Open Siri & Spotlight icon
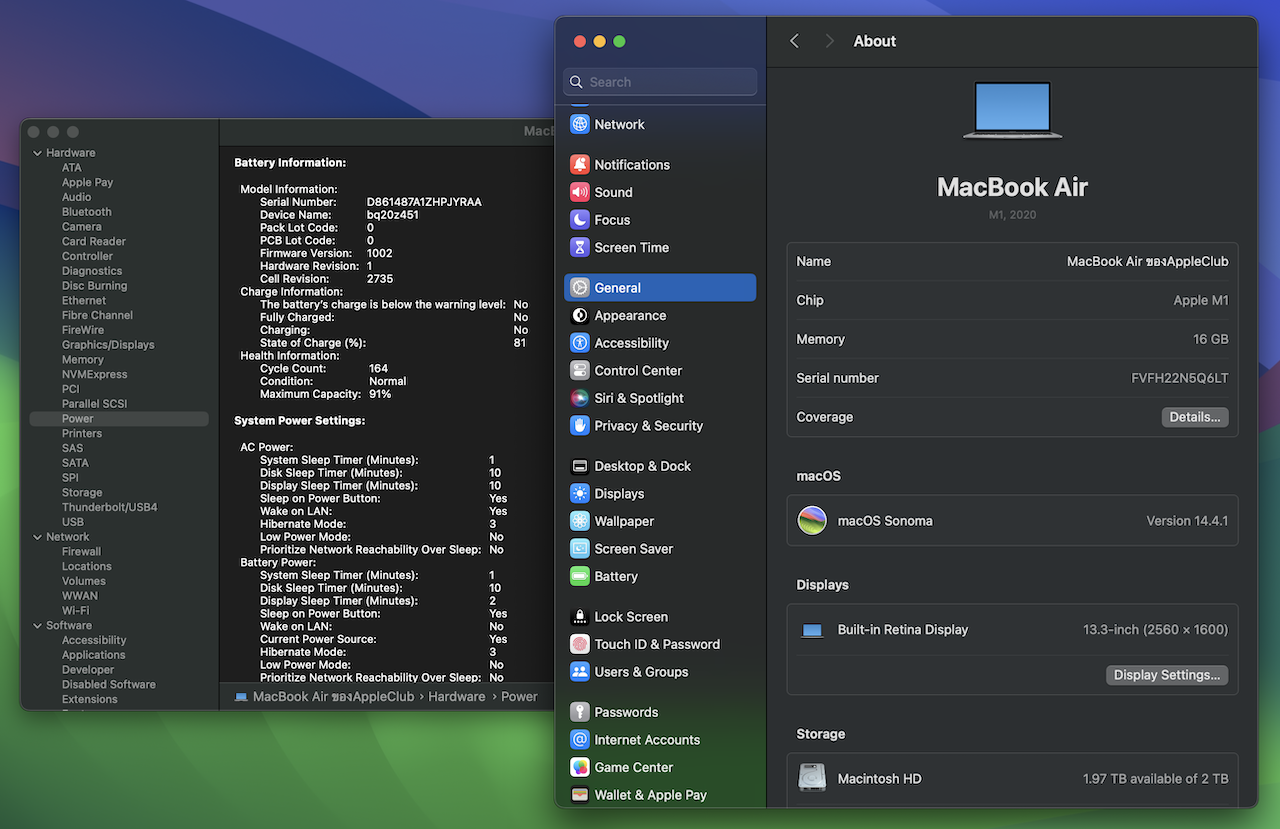The width and height of the screenshot is (1280, 829). [580, 398]
